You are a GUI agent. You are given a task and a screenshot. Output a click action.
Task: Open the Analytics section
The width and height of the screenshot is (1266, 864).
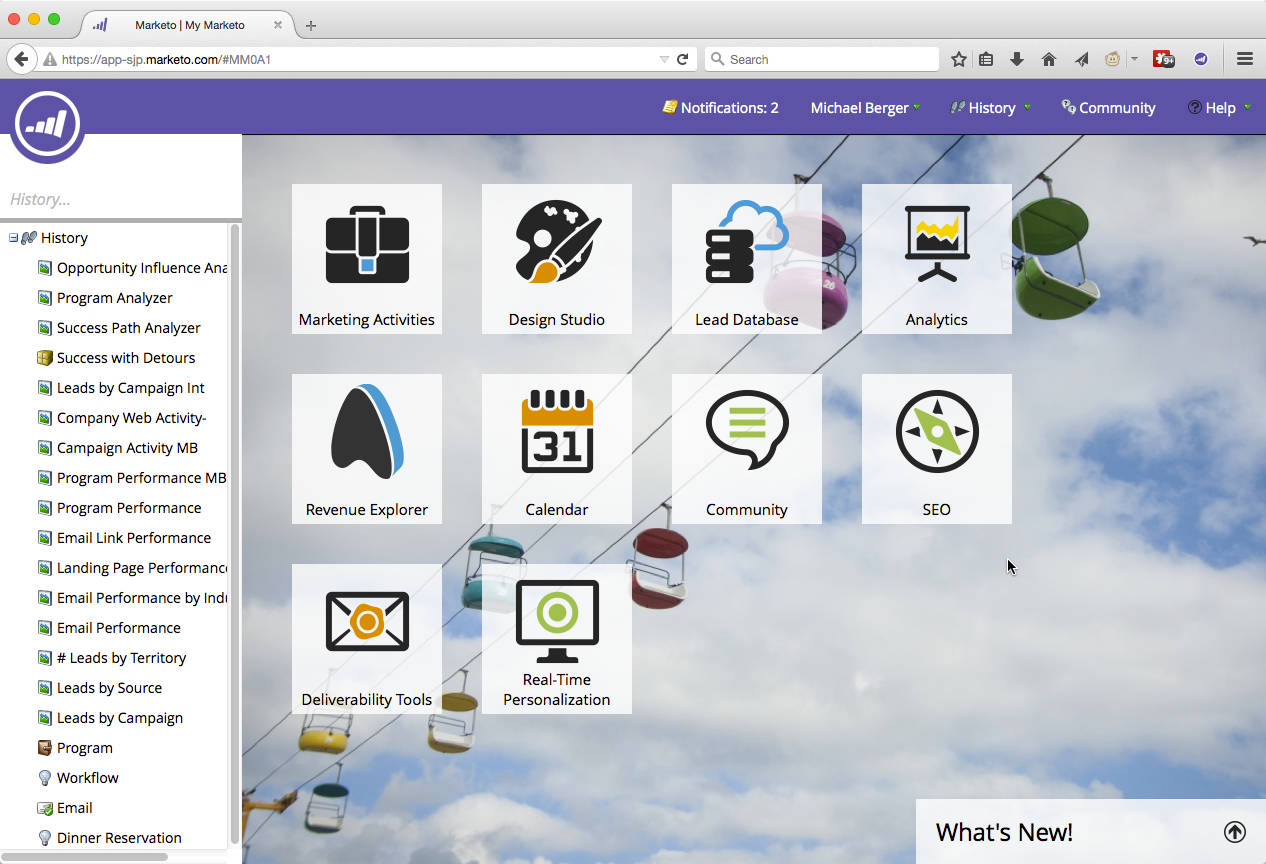[x=936, y=258]
